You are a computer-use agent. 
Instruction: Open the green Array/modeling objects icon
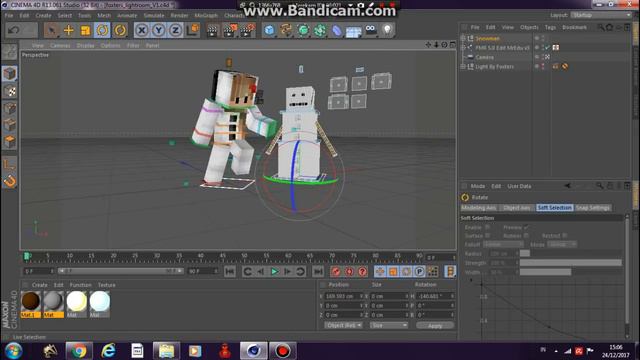320,30
